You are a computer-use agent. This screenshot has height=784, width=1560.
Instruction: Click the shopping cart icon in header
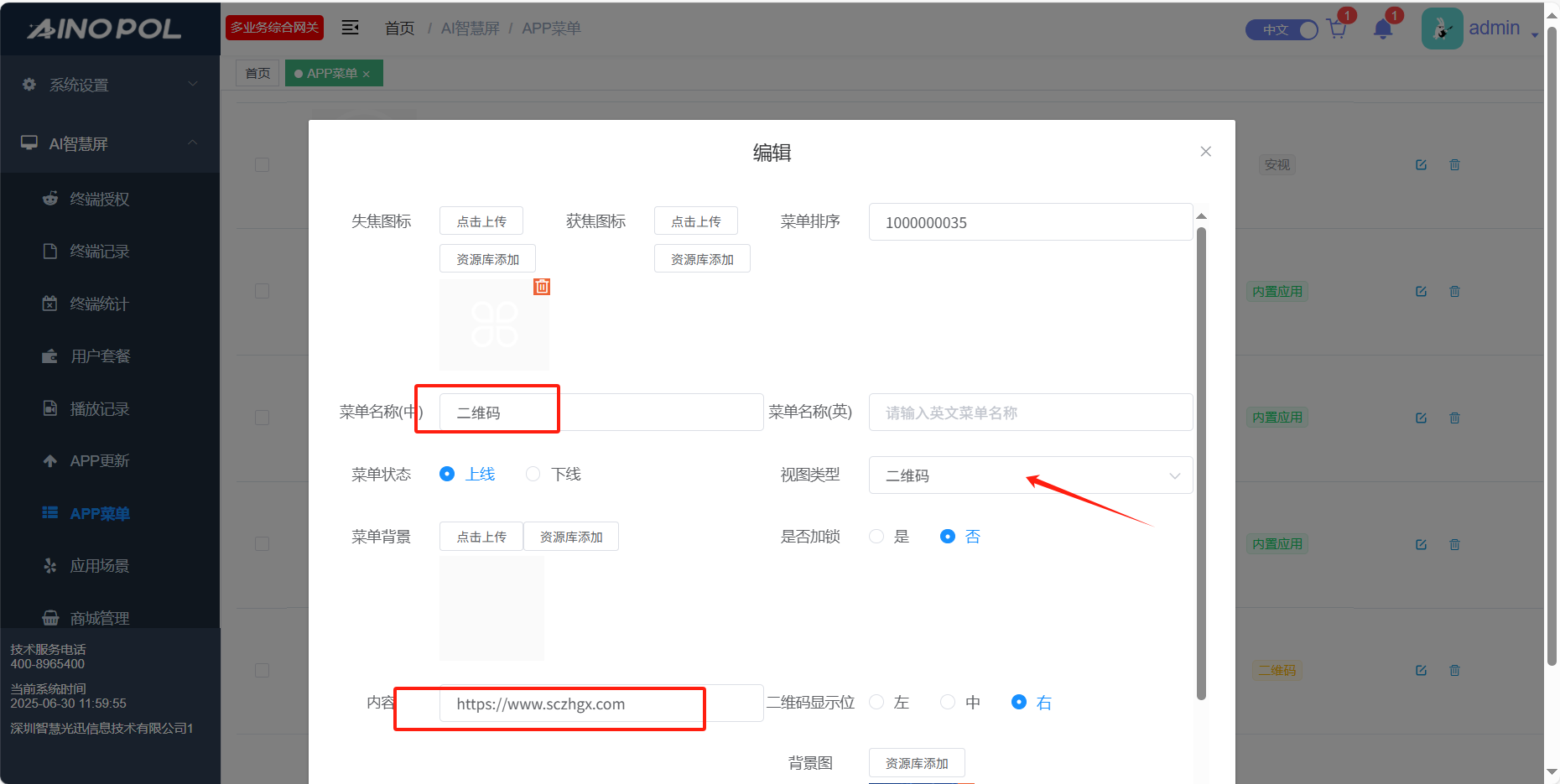coord(1337,30)
